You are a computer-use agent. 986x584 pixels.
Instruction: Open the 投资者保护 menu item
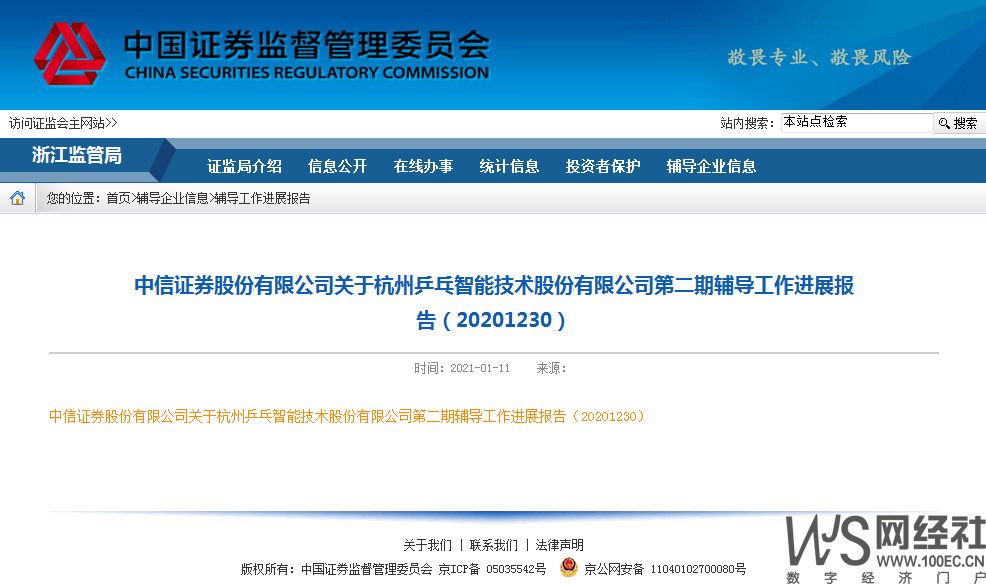(x=602, y=166)
